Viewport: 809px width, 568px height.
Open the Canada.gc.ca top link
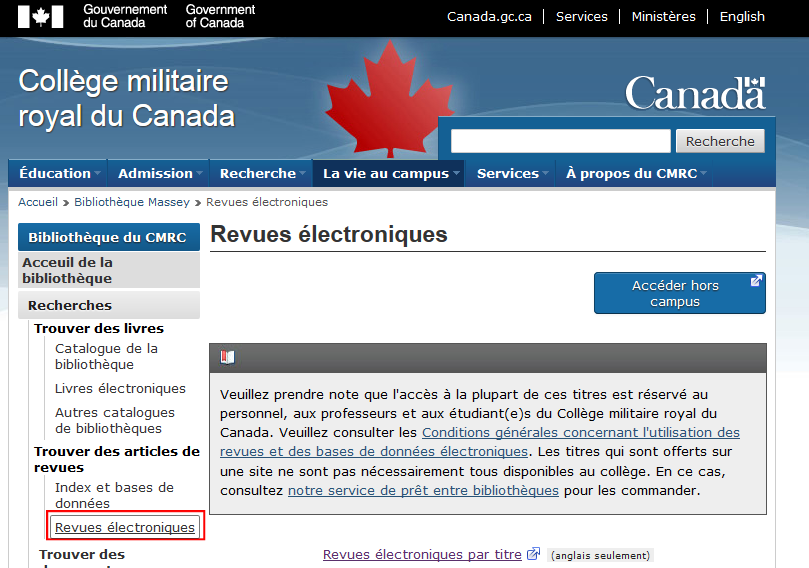(489, 17)
